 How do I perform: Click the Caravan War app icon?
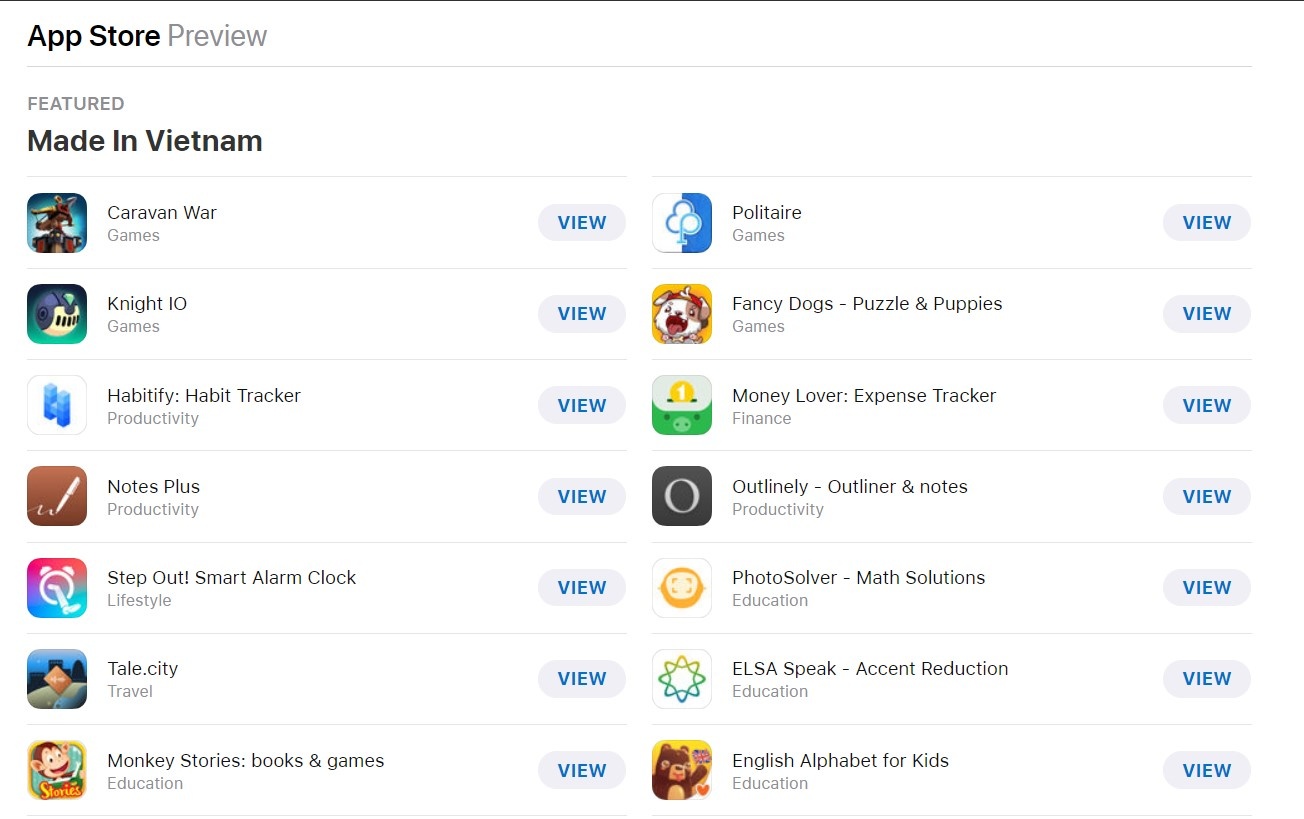[x=57, y=222]
